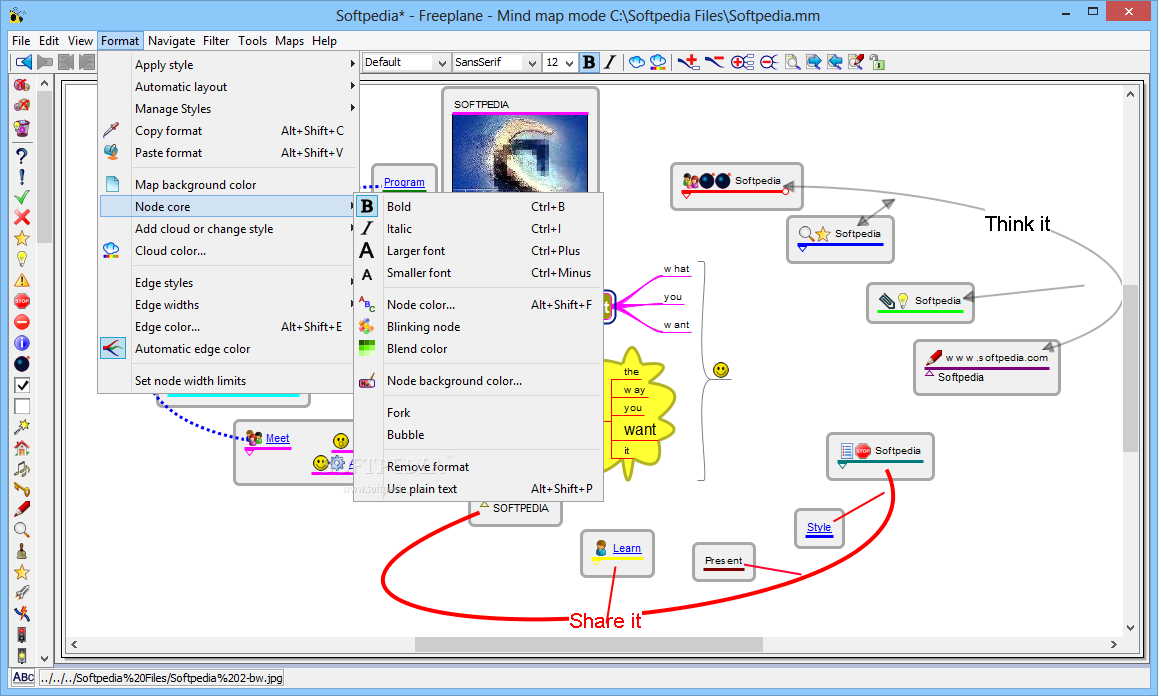
Task: Add the music notes icon to node
Action: [22, 468]
